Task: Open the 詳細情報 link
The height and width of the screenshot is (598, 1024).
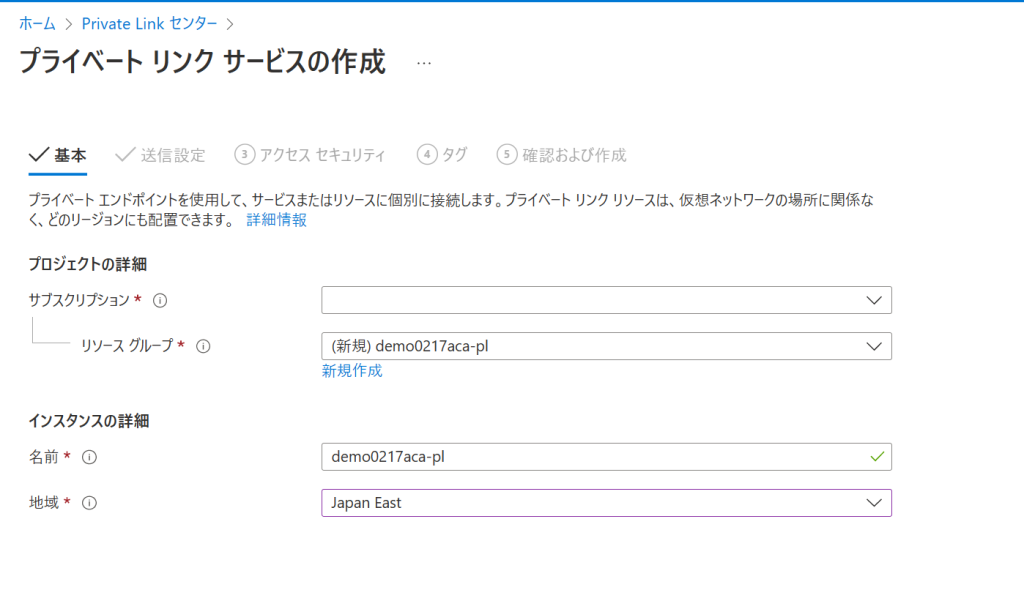Action: 276,220
